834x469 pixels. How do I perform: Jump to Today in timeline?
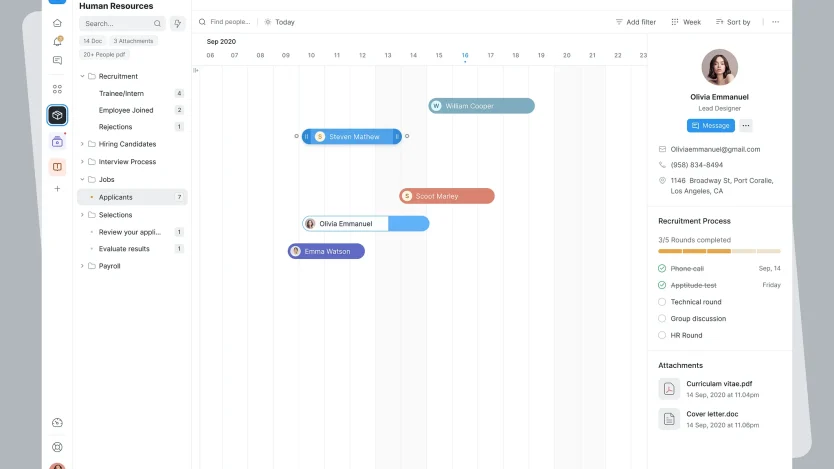coord(280,22)
